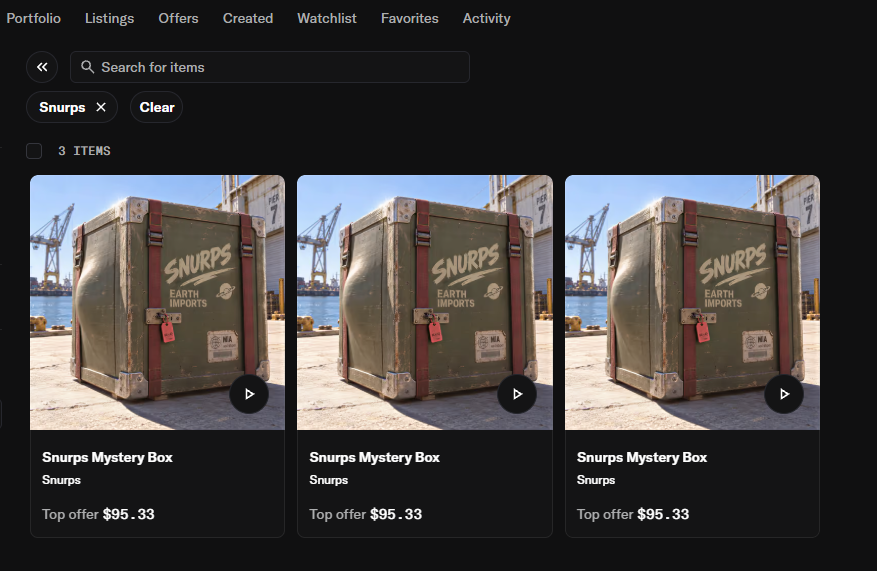Remove the Snurps filter with X icon

coord(101,107)
